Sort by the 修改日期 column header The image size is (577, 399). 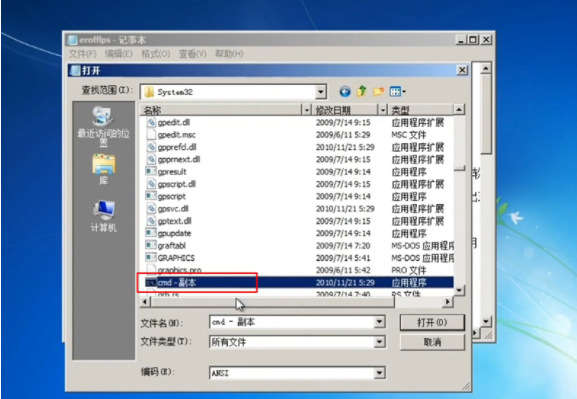tap(345, 110)
